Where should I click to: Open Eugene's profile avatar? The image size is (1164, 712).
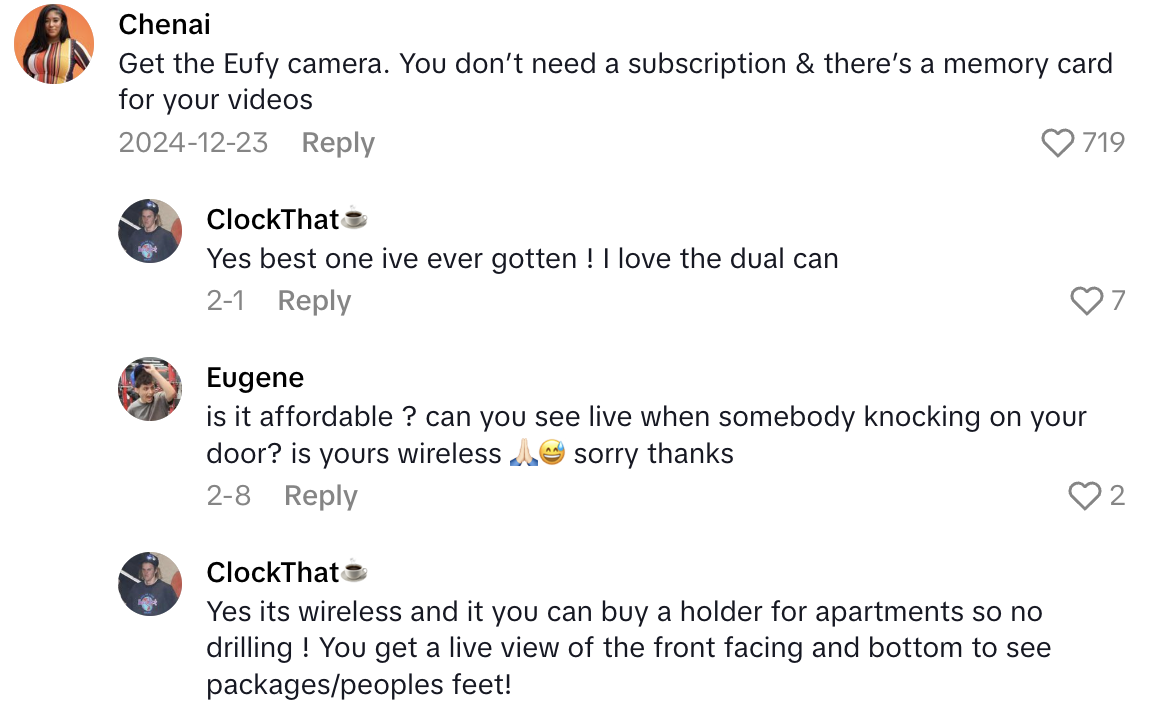[x=150, y=389]
